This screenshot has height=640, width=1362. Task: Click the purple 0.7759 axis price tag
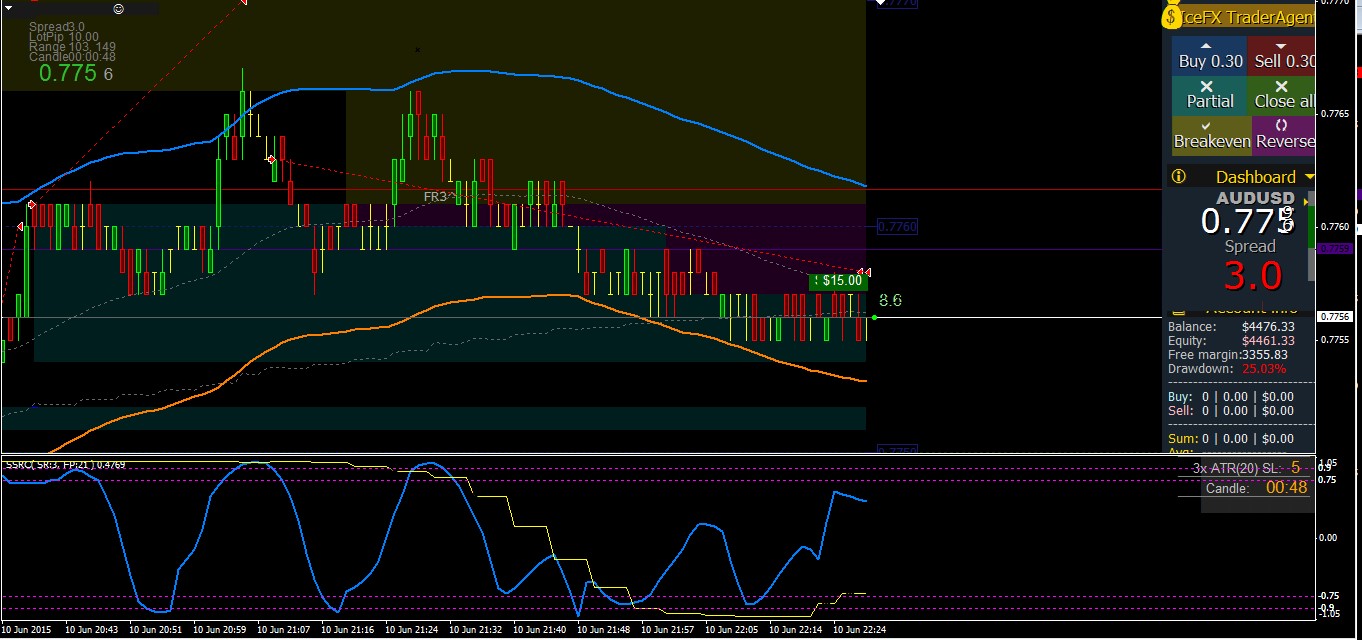(1336, 248)
